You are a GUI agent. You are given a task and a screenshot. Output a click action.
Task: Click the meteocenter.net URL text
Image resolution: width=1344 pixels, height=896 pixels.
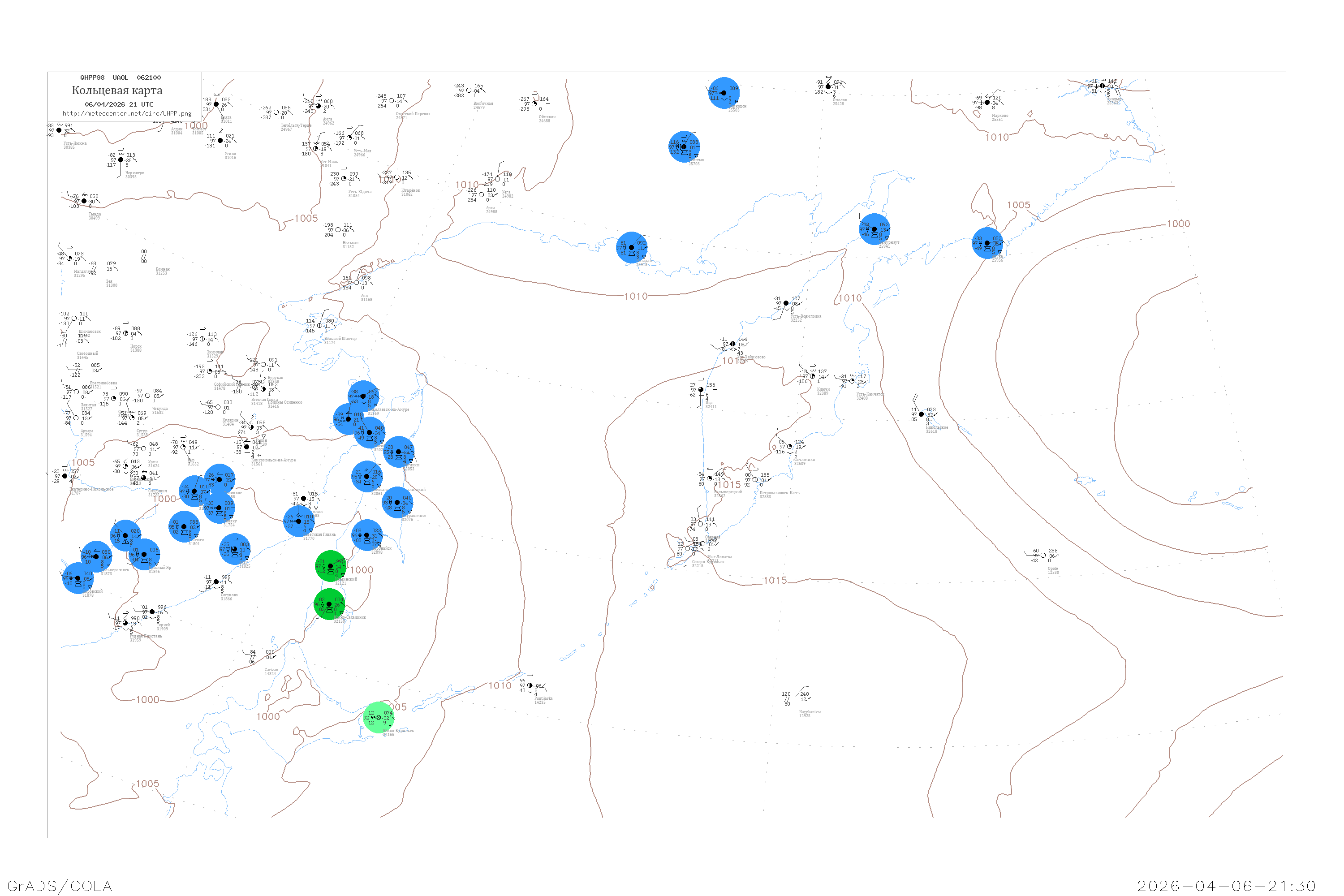[x=127, y=114]
